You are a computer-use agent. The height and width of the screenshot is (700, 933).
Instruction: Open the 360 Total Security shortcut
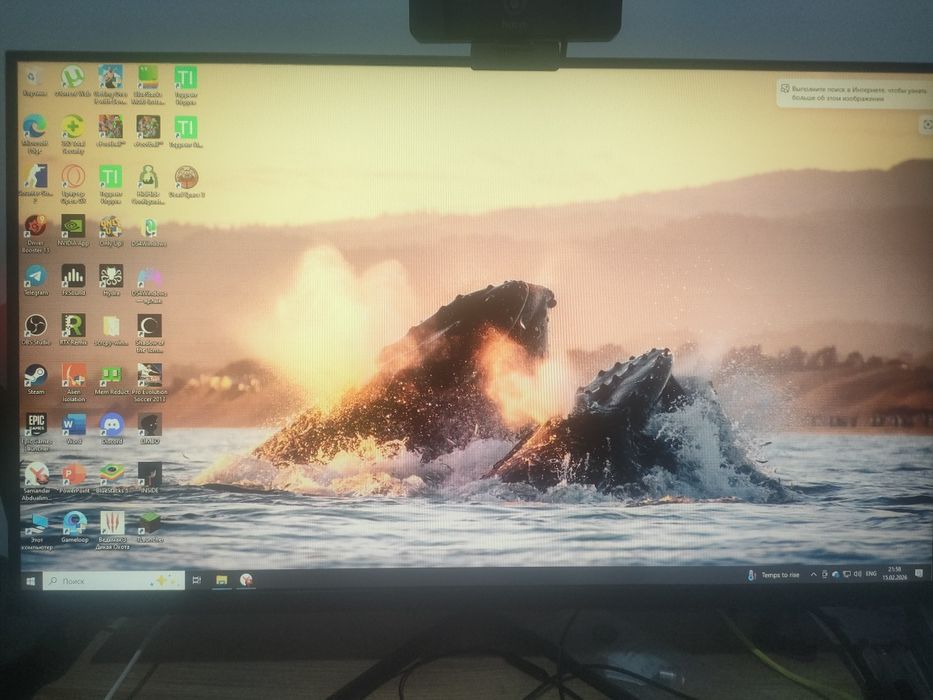click(73, 135)
